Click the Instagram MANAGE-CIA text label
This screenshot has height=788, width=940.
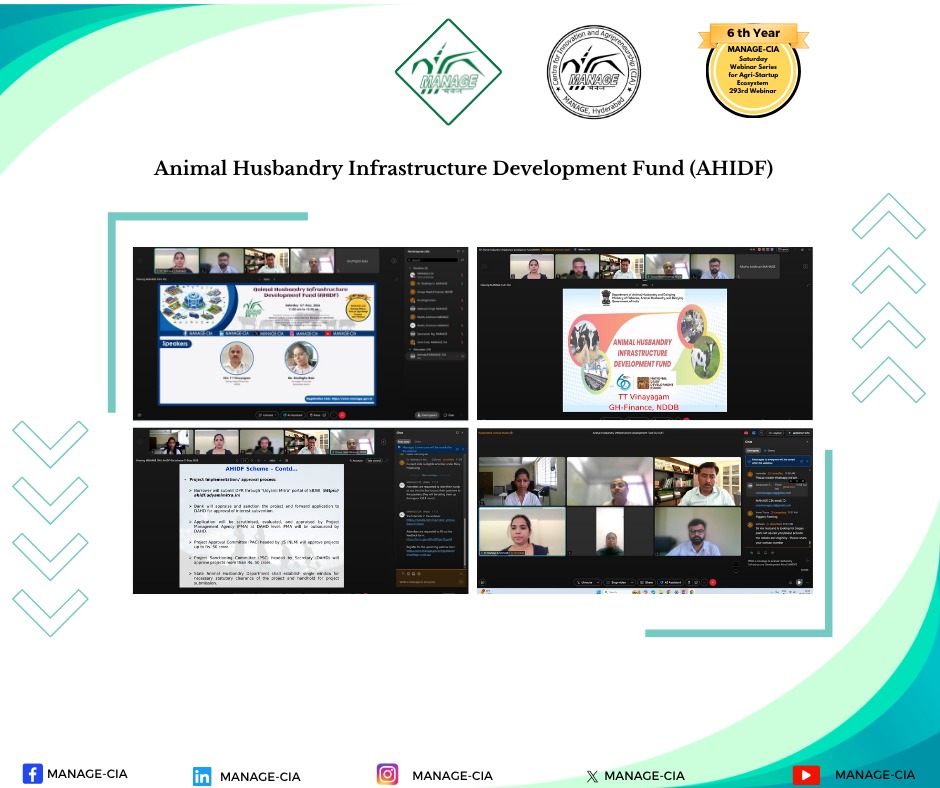[x=453, y=775]
